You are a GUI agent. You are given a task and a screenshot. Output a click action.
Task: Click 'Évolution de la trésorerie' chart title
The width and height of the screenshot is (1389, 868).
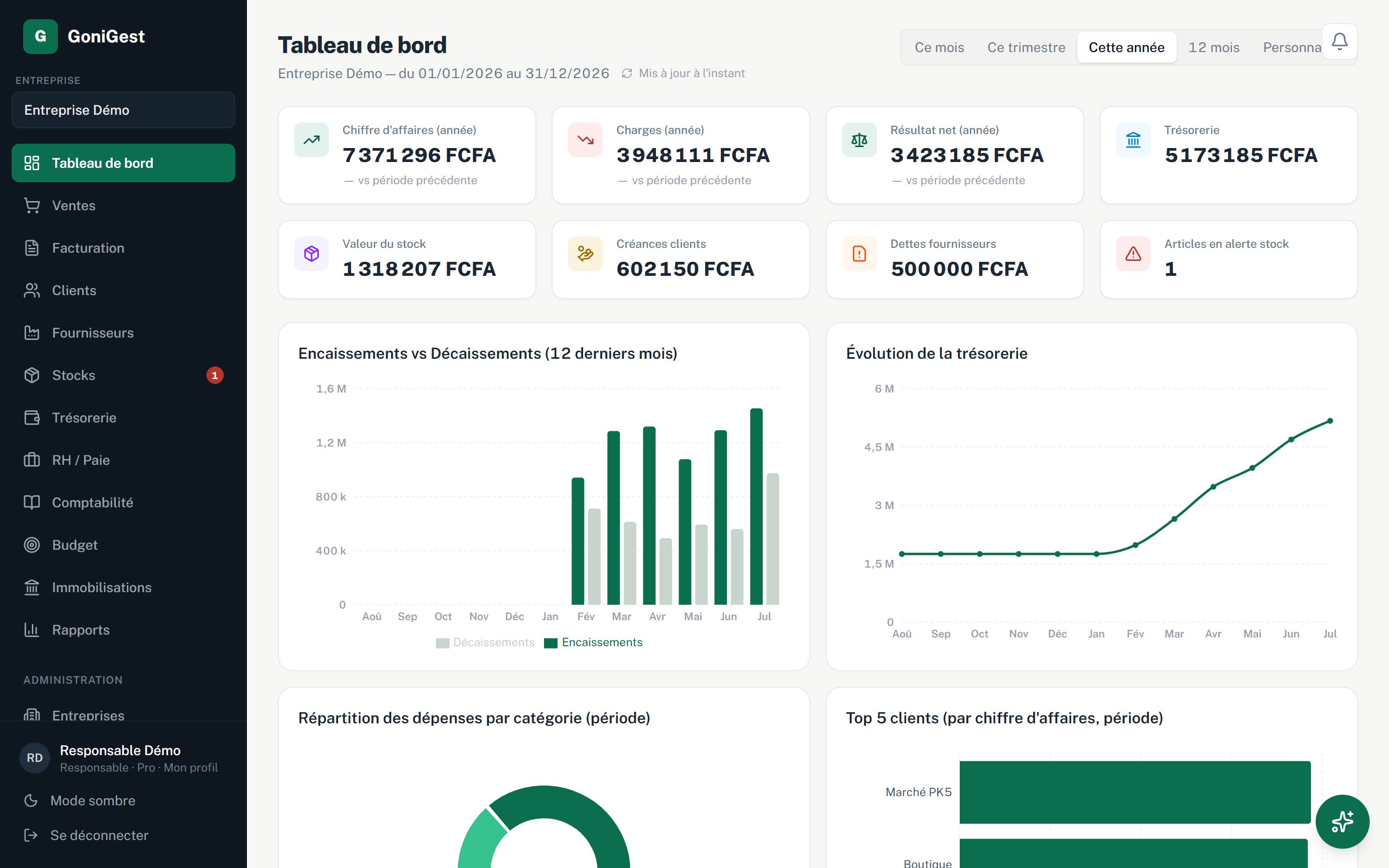pyautogui.click(x=937, y=353)
